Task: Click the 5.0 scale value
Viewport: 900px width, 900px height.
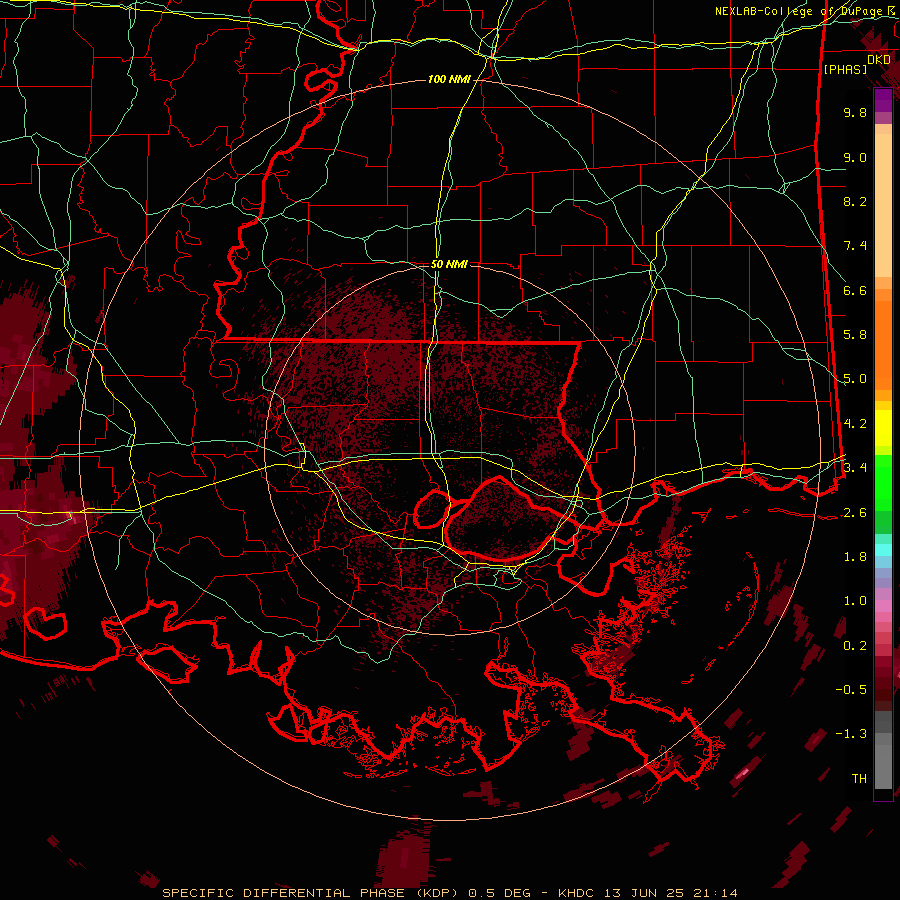Action: point(855,379)
